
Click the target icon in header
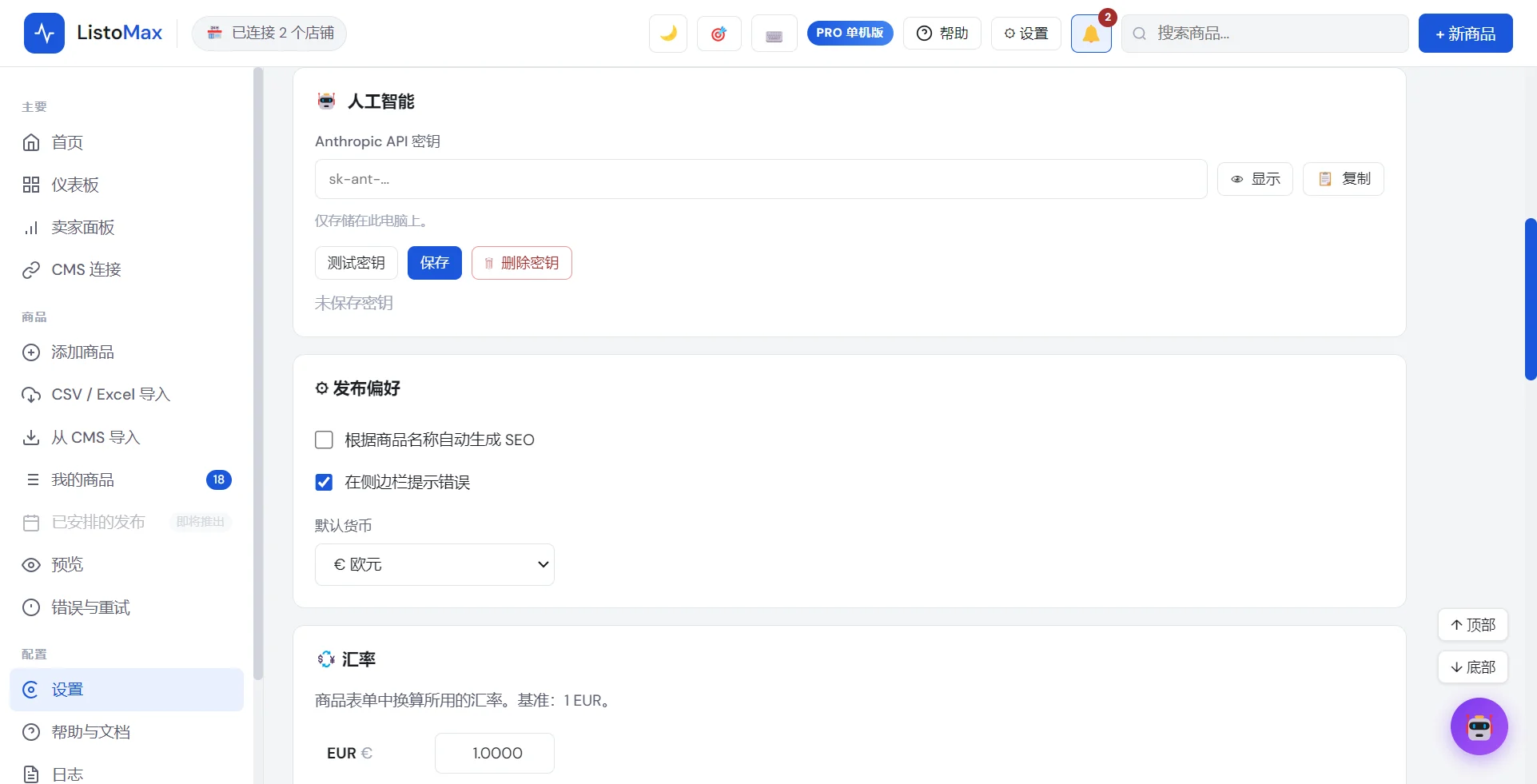pos(719,34)
